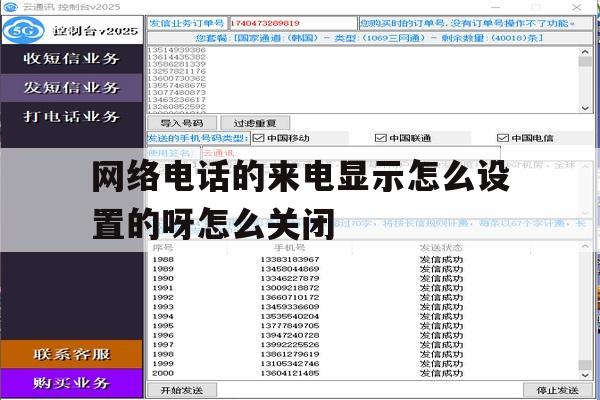This screenshot has width=600, height=400.
Task: Click 发信业务订单号 label
Action: coord(187,23)
